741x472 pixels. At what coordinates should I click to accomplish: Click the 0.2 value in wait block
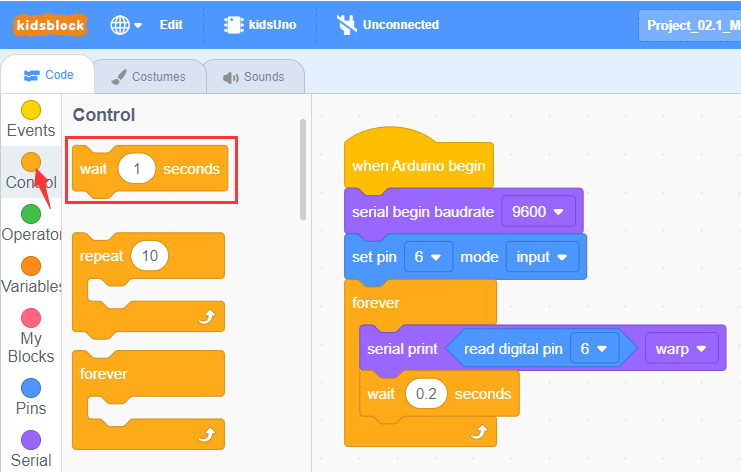(426, 394)
